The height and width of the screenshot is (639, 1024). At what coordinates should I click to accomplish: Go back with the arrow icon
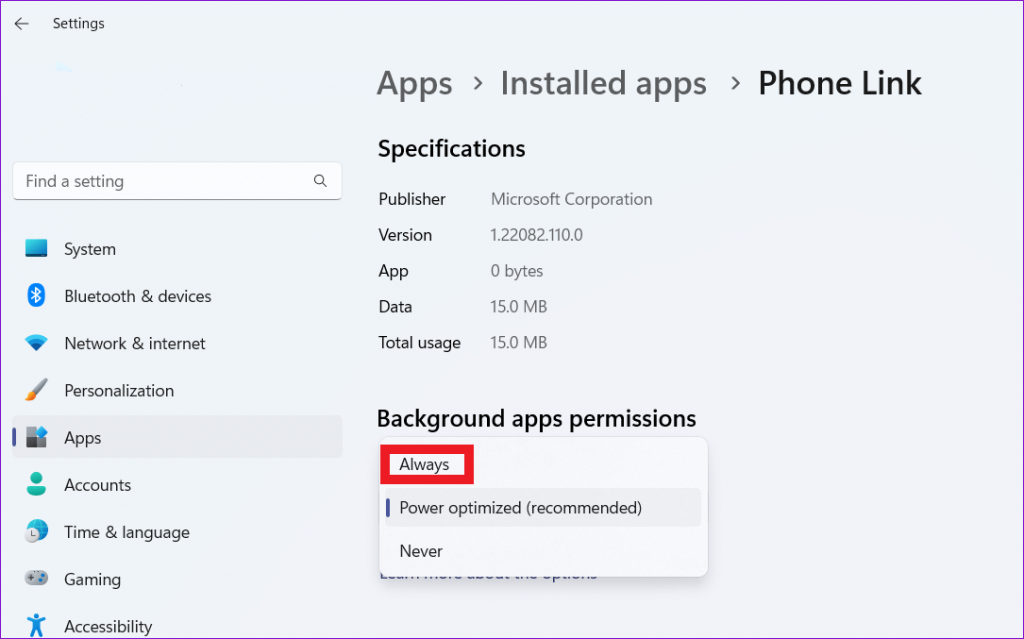click(x=22, y=24)
